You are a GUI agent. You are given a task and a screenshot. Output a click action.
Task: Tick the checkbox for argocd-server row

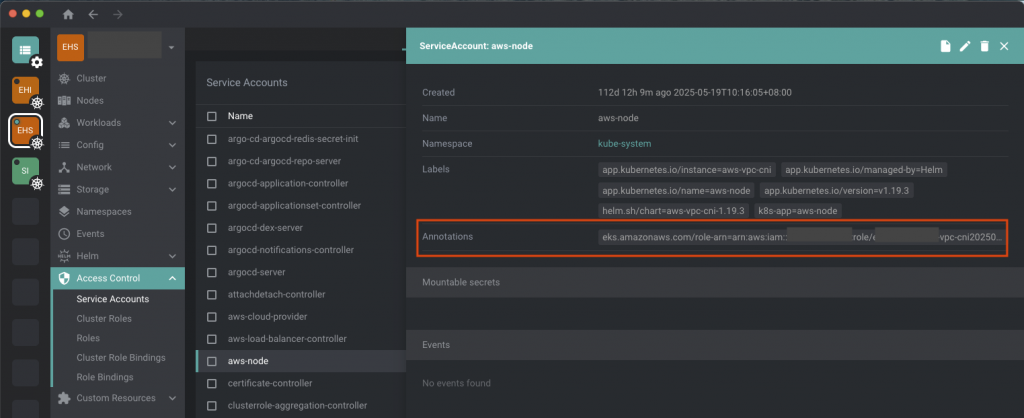(x=211, y=272)
